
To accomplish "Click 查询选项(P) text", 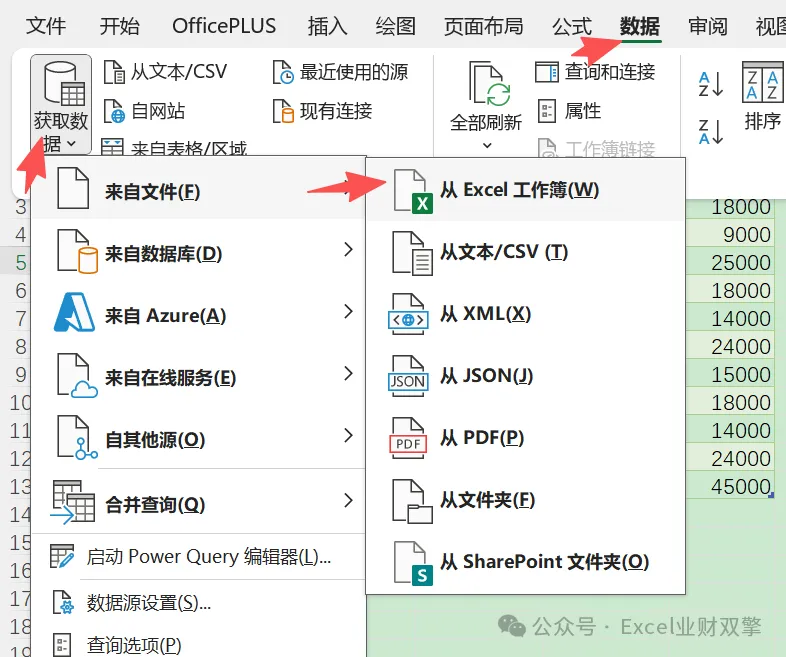I will 134,645.
